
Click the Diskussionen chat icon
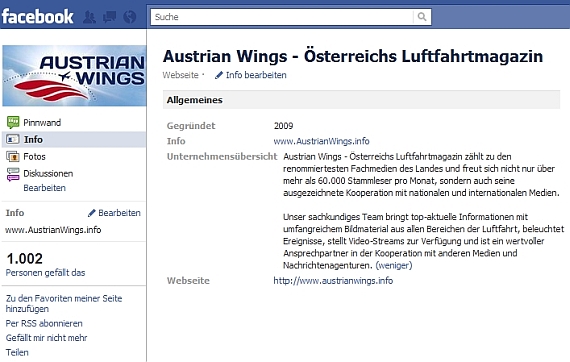pyautogui.click(x=13, y=174)
